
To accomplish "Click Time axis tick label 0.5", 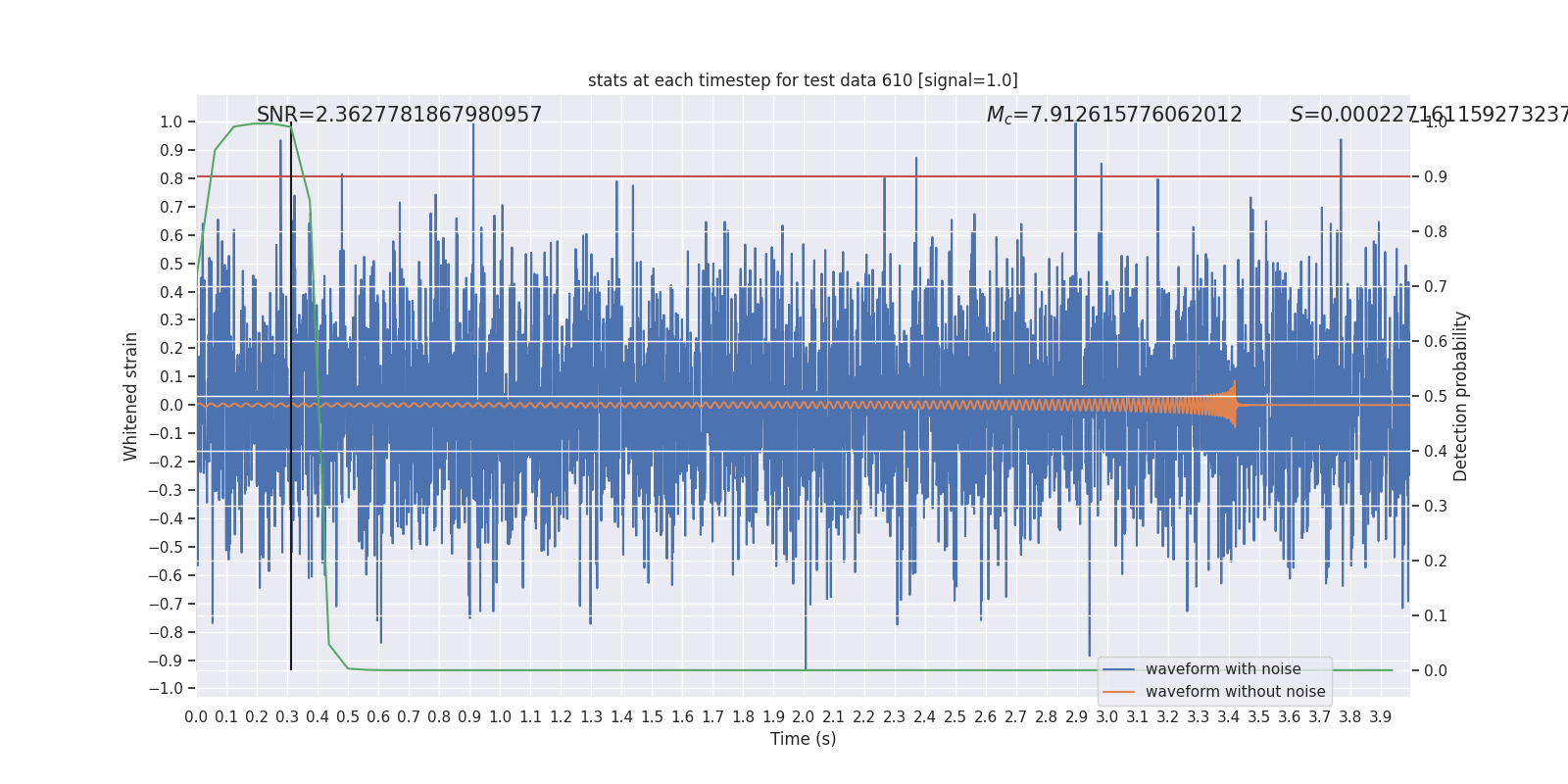I will [x=348, y=717].
